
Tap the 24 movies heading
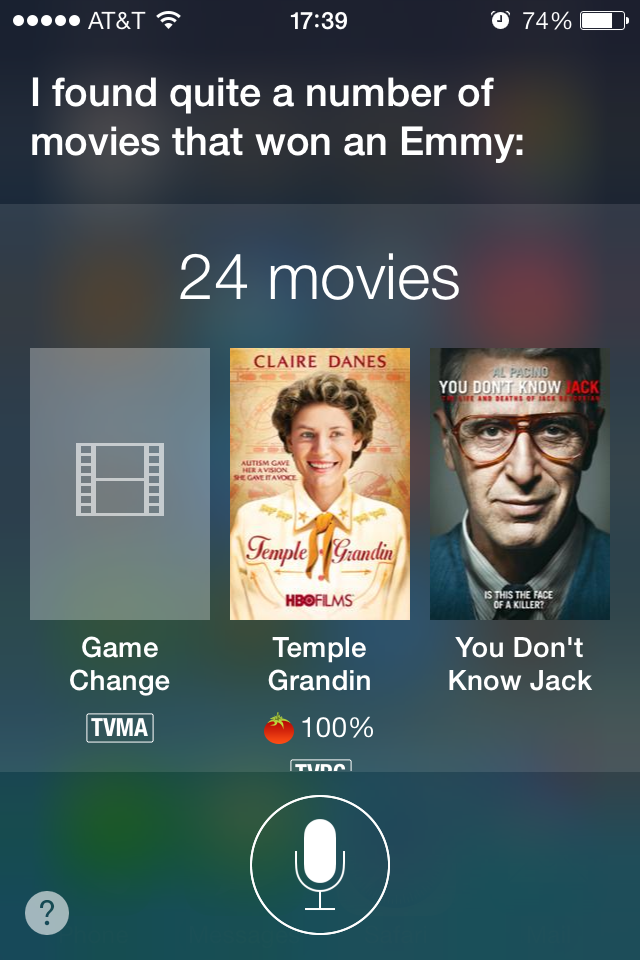click(319, 278)
